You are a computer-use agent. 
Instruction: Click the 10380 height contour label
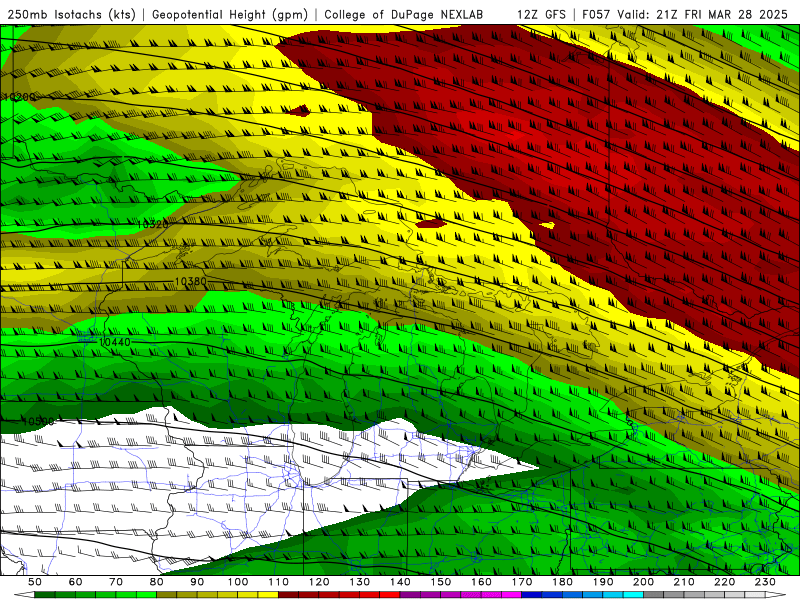tap(191, 281)
